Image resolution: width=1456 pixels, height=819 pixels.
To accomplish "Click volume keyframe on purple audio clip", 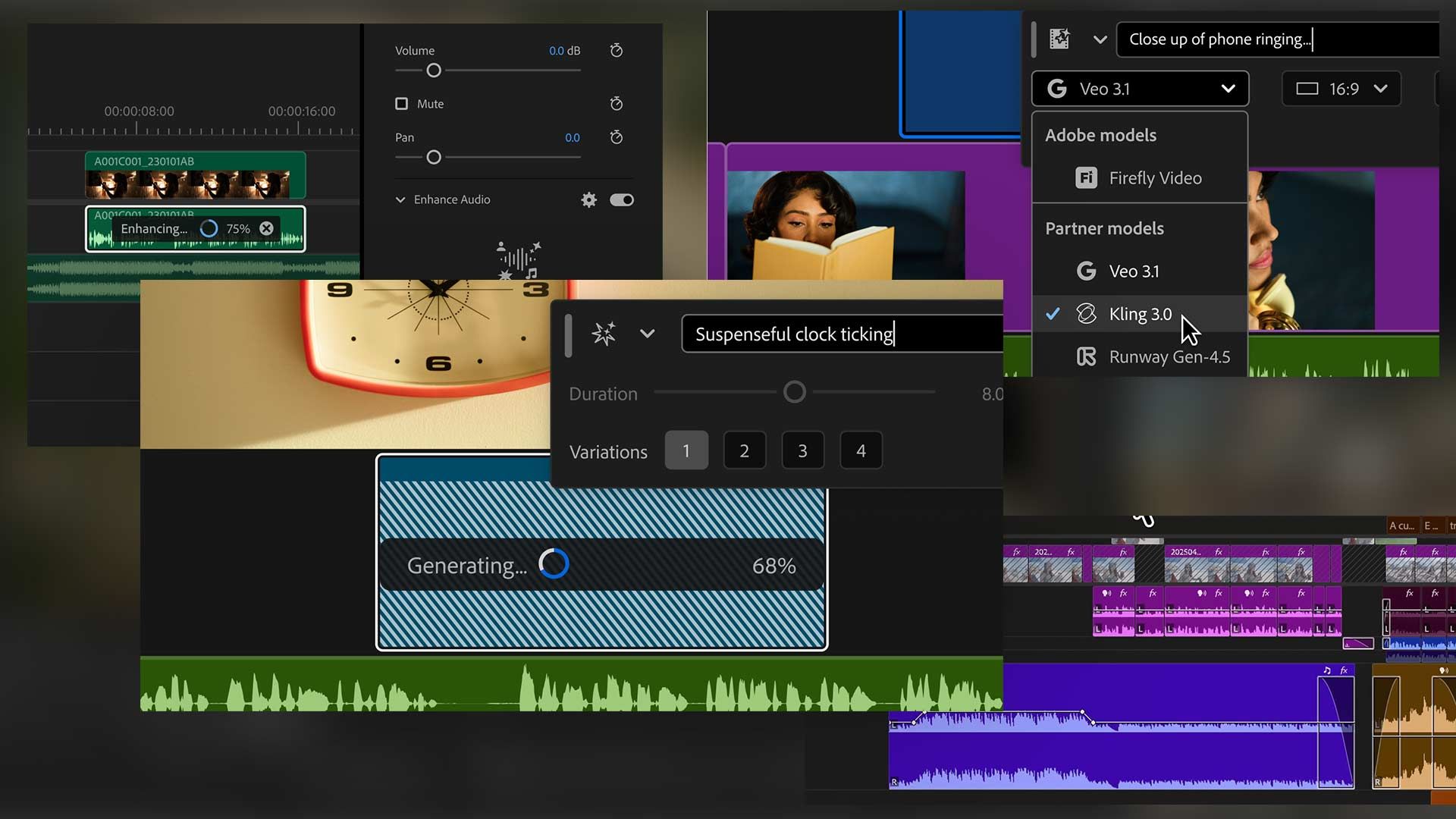I will pyautogui.click(x=1083, y=713).
